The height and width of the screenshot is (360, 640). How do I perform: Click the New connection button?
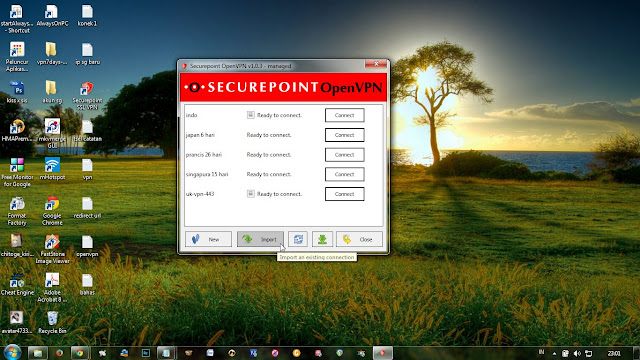click(208, 239)
